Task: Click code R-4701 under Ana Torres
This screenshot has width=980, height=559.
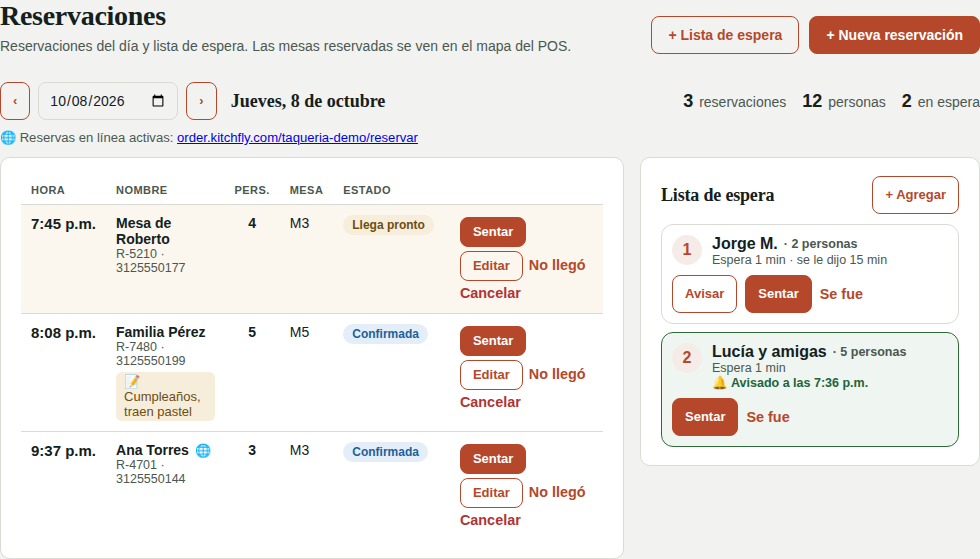Action: [x=136, y=465]
